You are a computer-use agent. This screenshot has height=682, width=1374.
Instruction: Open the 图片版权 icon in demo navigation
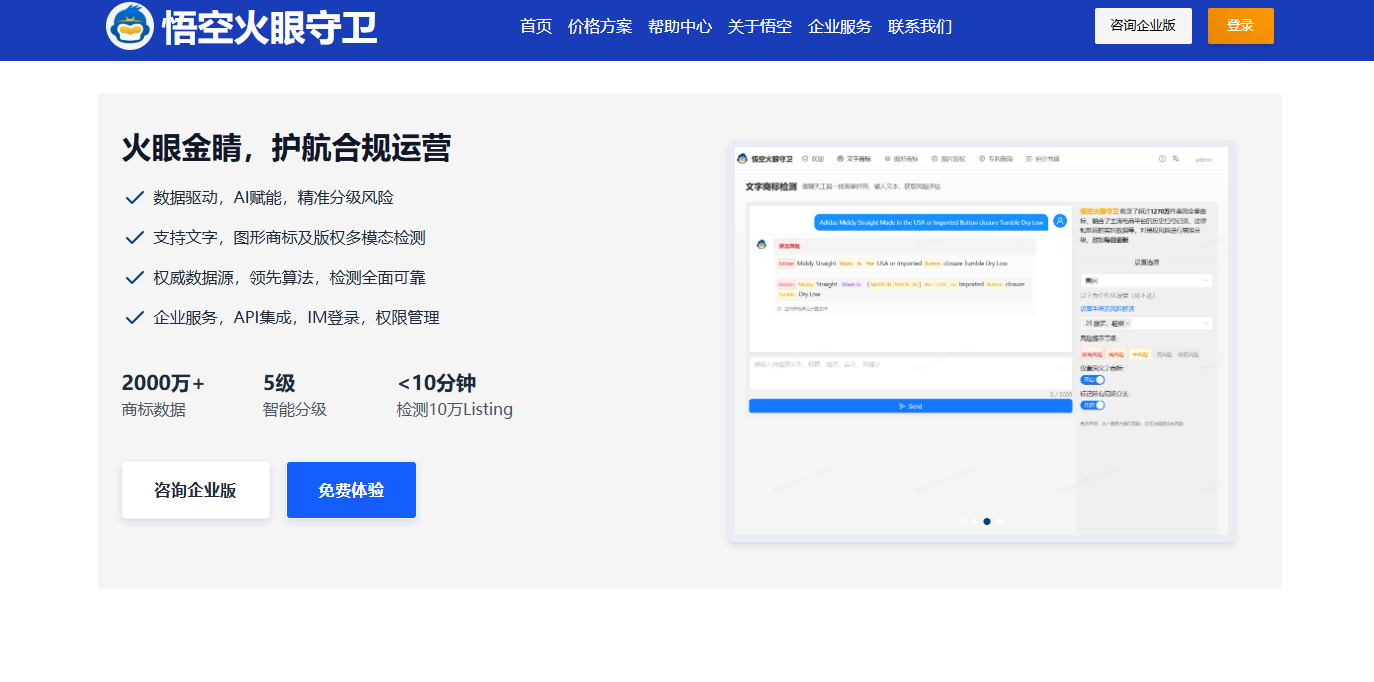(933, 158)
